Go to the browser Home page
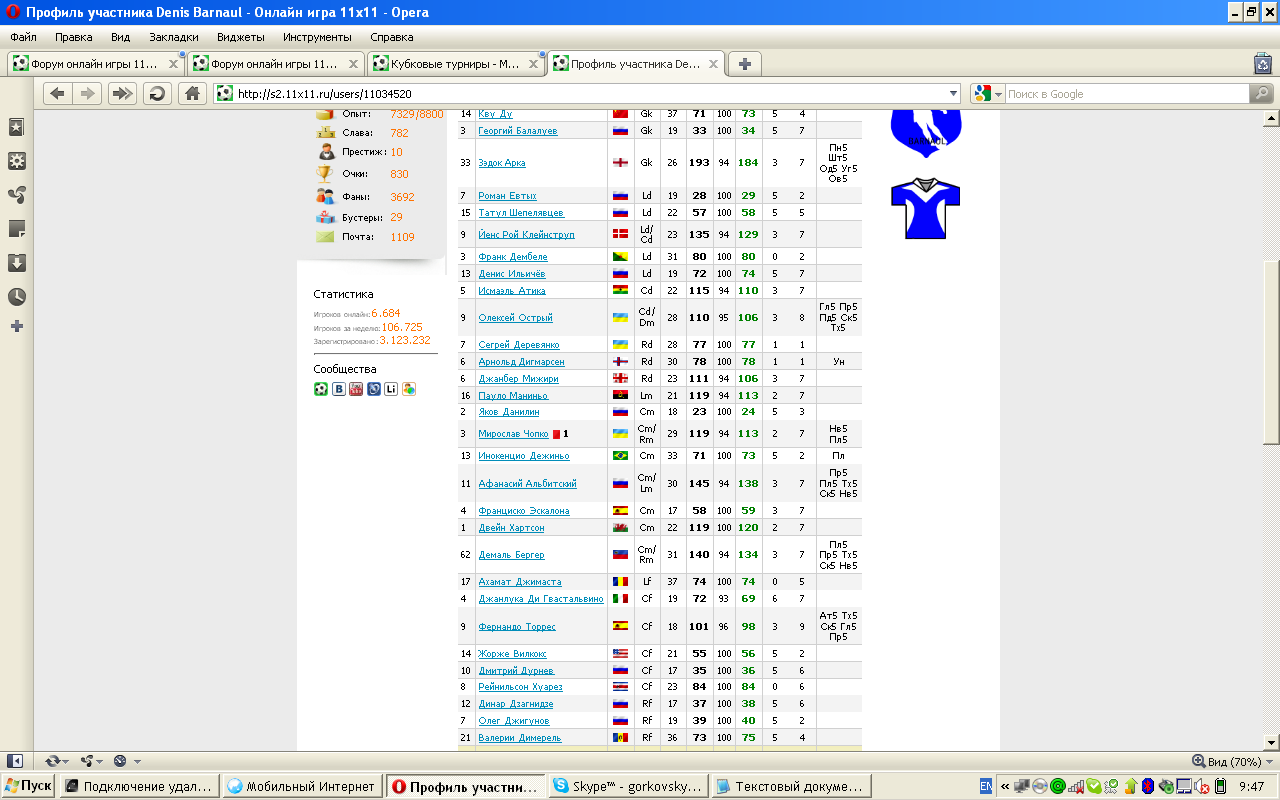The width and height of the screenshot is (1280, 800). click(x=193, y=93)
